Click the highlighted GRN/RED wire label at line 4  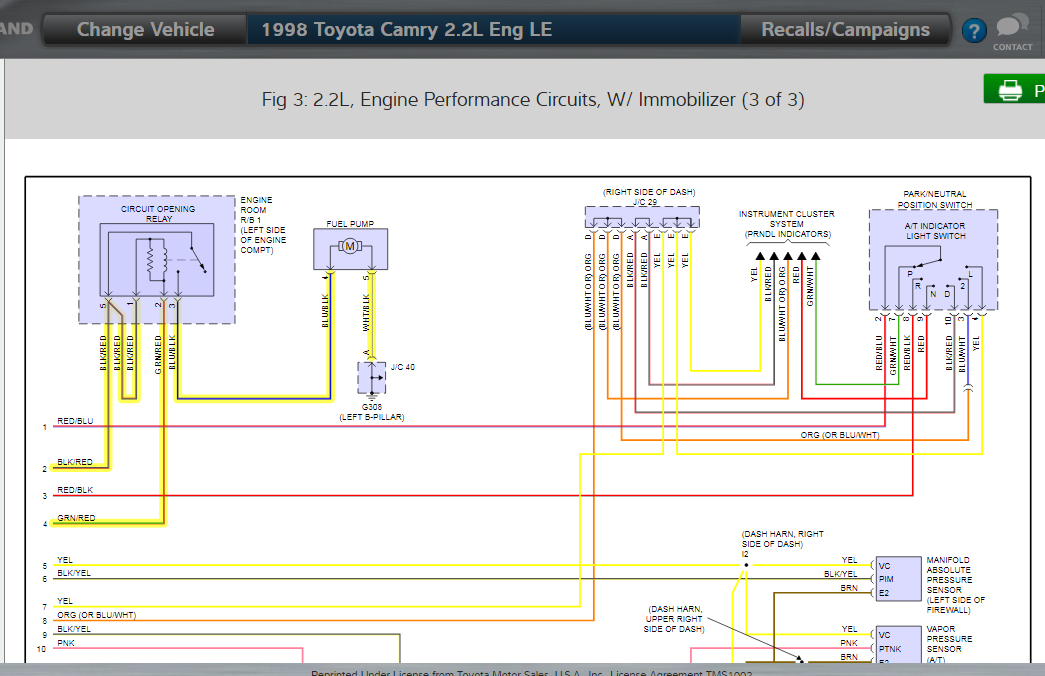pos(76,518)
